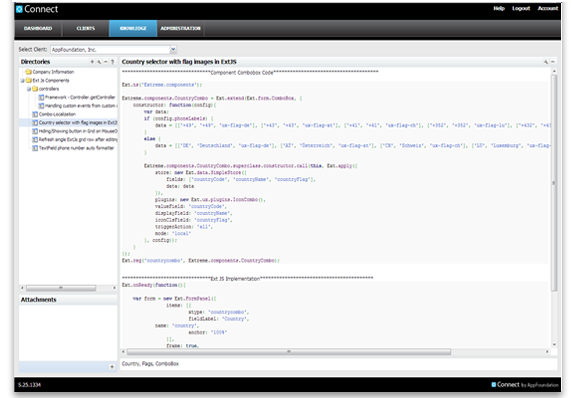575x398 pixels.
Task: Click the Connect logo icon in footer
Action: (x=494, y=384)
